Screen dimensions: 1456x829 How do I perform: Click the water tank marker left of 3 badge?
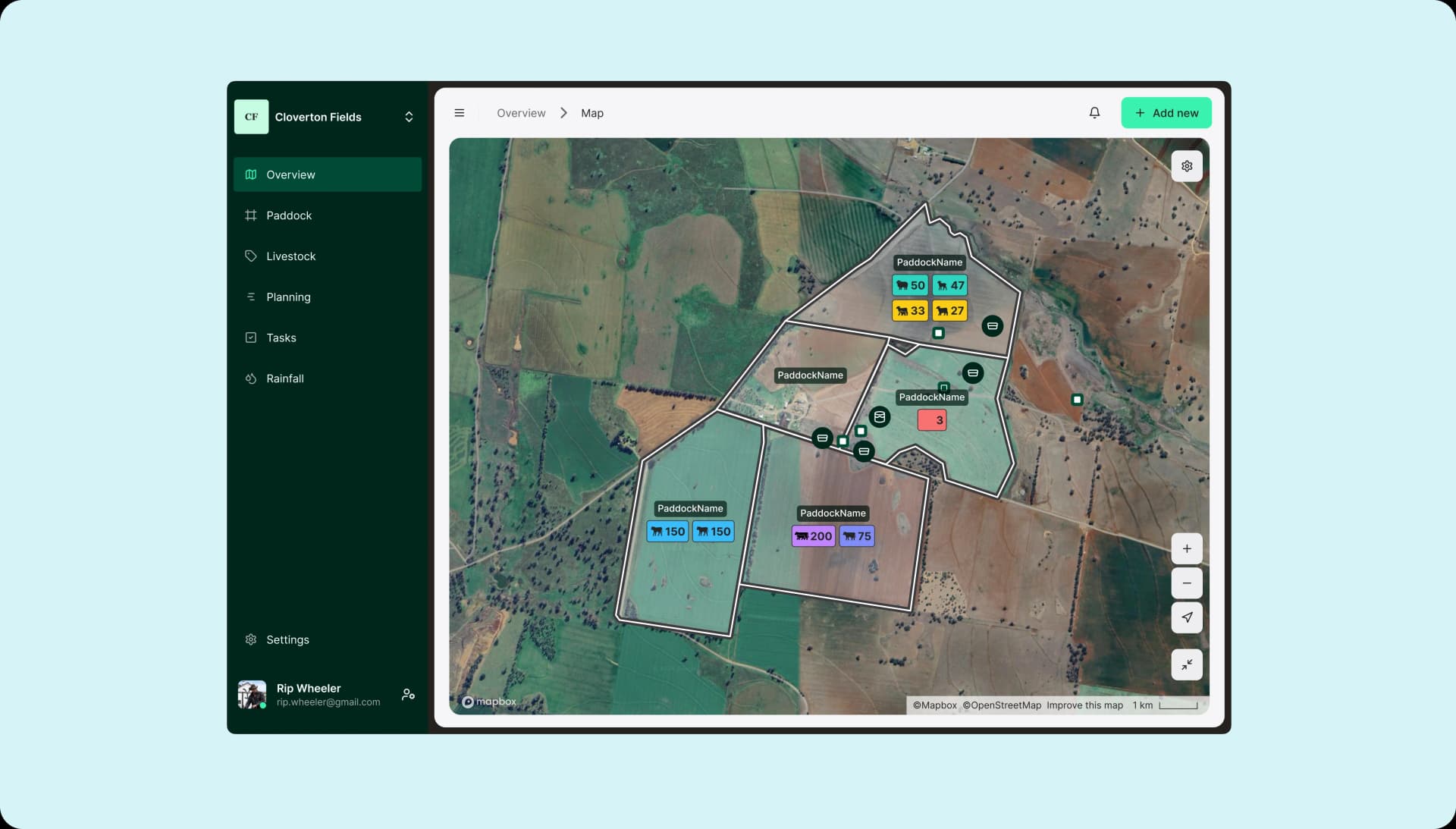coord(879,417)
